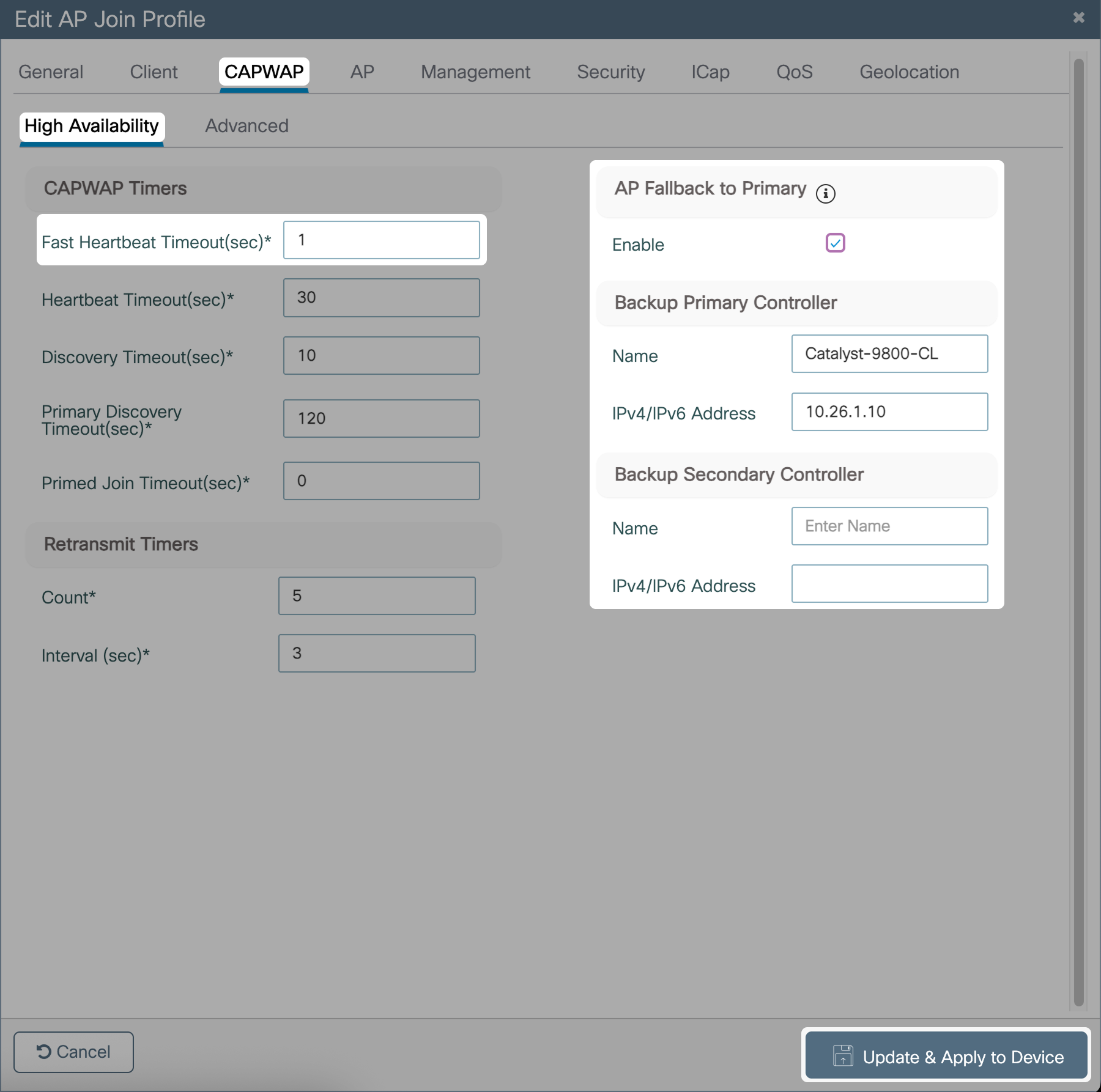
Task: Focus the Heartbeat Timeout input field
Action: 381,298
